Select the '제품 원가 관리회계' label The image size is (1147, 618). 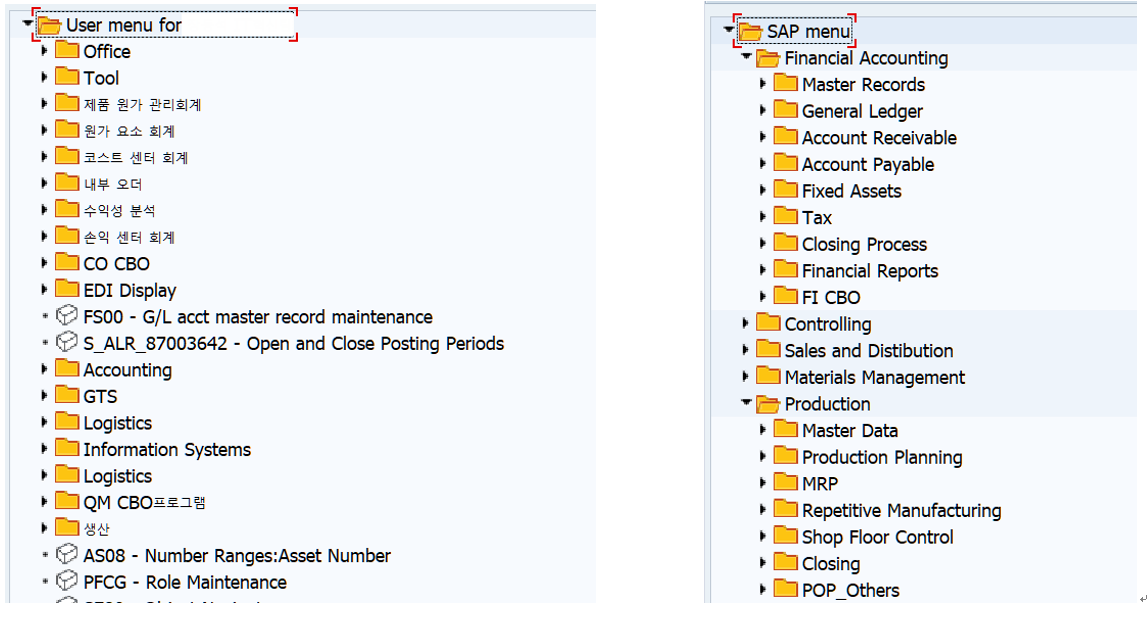point(142,105)
